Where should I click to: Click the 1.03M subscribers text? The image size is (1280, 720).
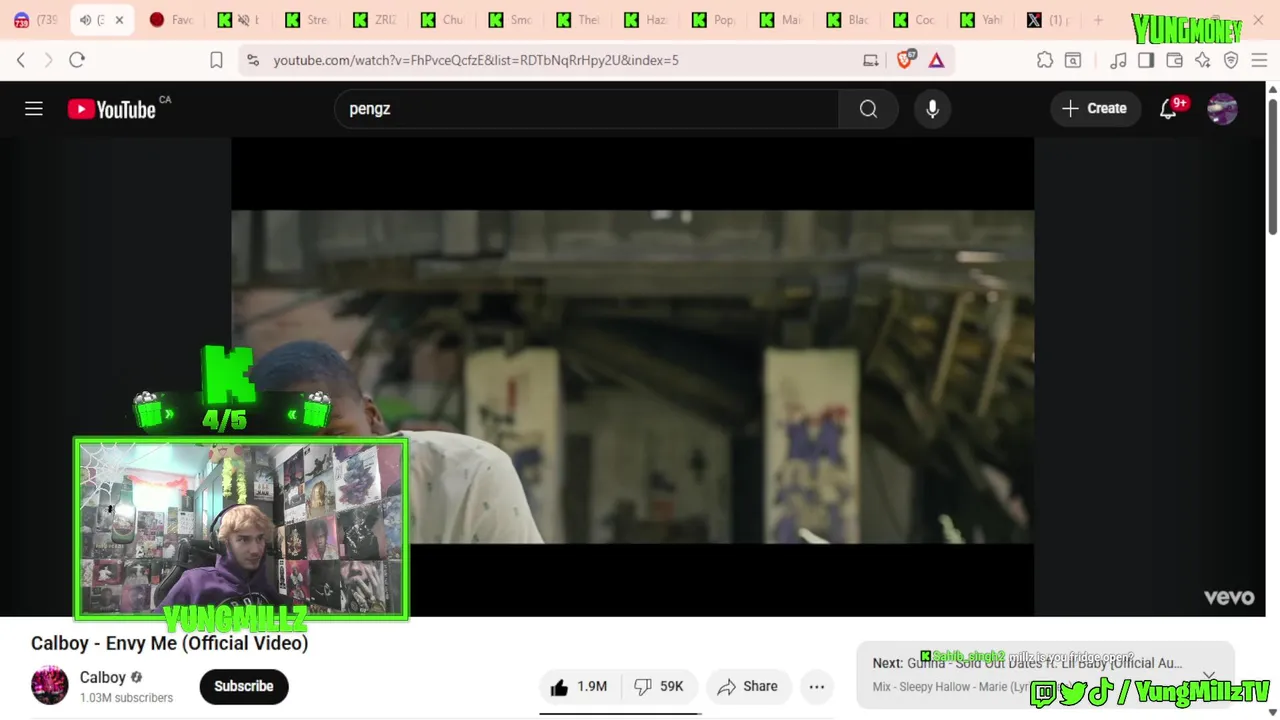pyautogui.click(x=126, y=698)
